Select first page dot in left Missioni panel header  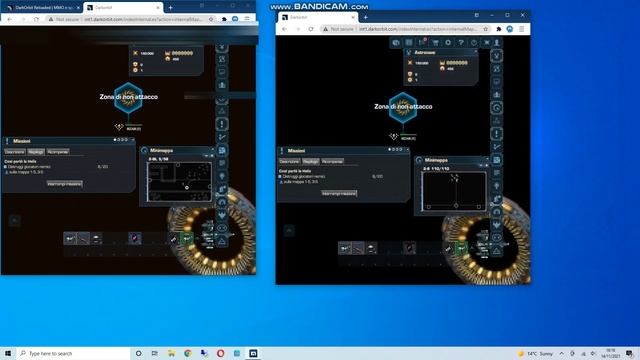pyautogui.click(x=115, y=140)
